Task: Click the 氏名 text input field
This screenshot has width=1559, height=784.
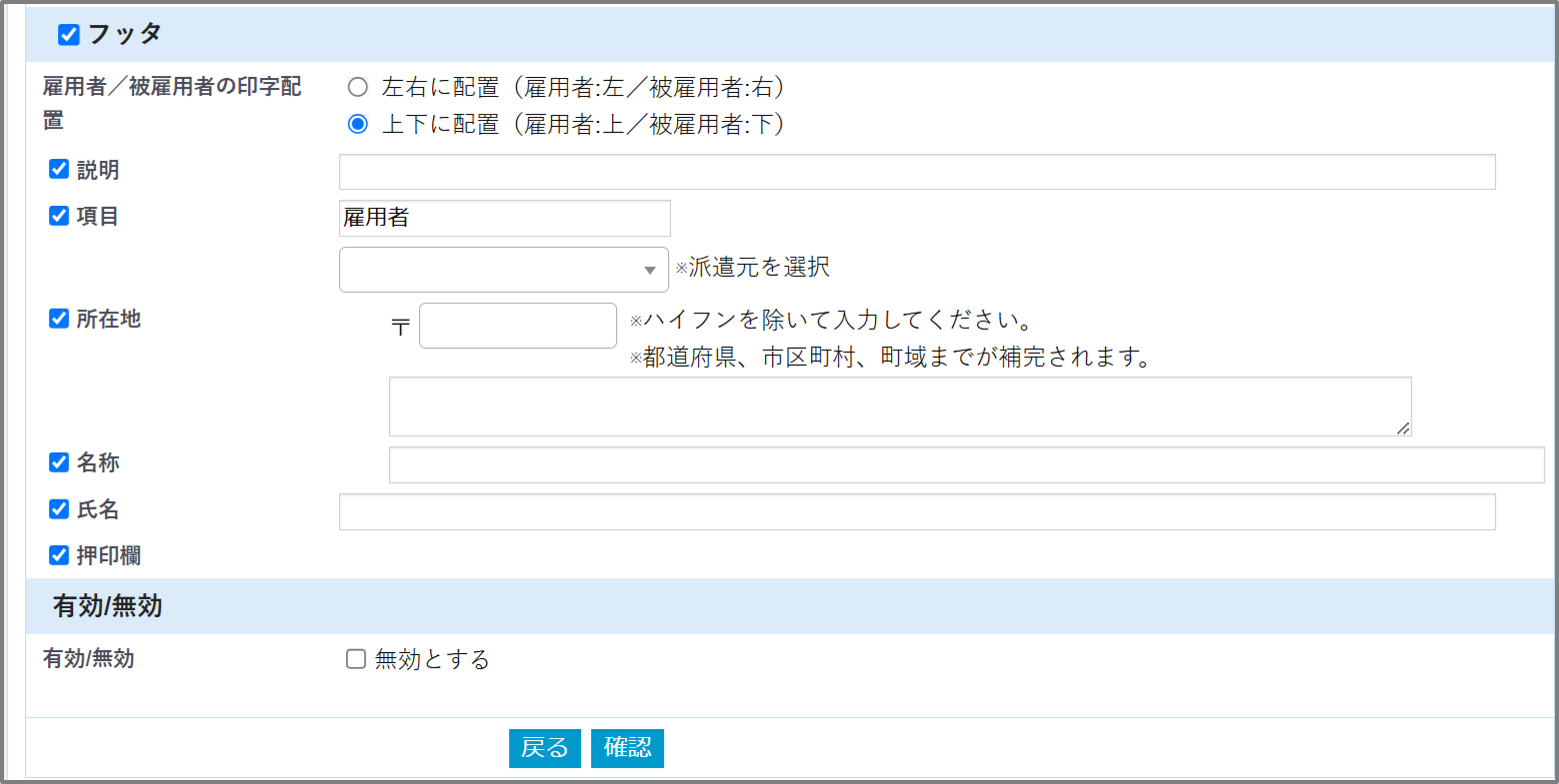Action: [x=917, y=511]
